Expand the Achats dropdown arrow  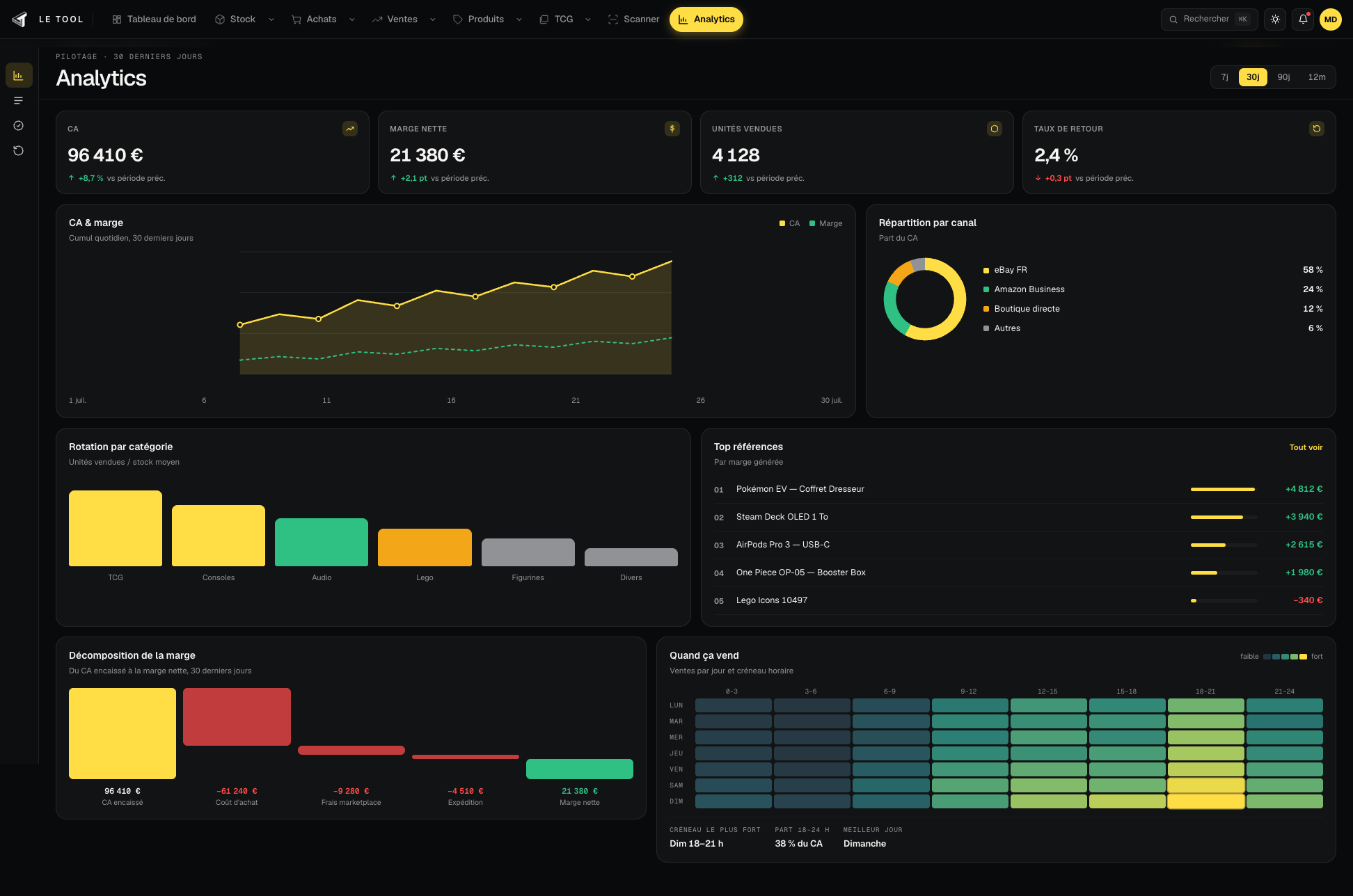352,19
